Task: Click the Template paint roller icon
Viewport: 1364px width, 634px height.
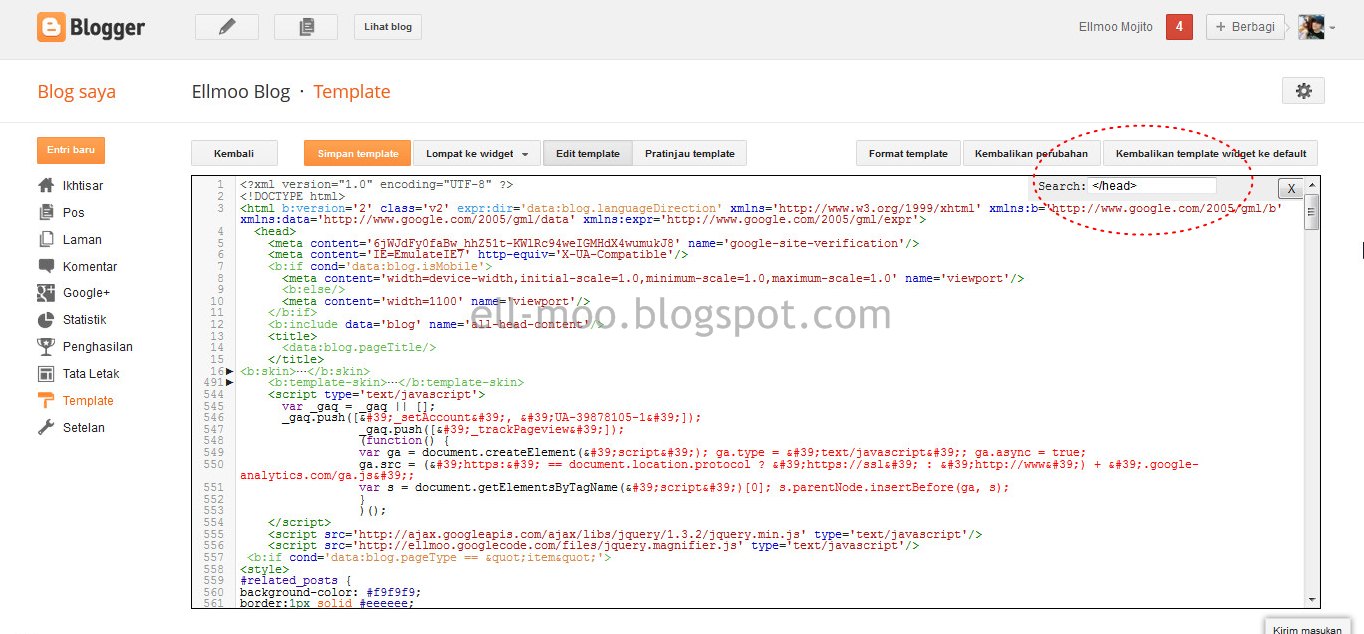Action: tap(46, 401)
